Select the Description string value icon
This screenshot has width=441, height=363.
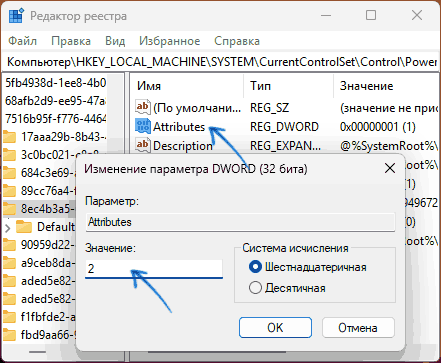(143, 145)
